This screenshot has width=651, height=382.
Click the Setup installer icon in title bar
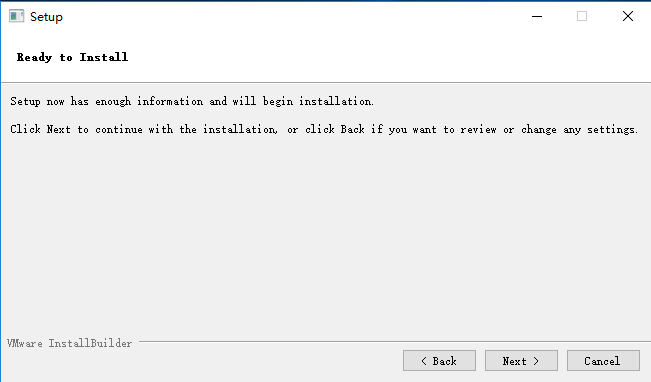click(x=17, y=16)
